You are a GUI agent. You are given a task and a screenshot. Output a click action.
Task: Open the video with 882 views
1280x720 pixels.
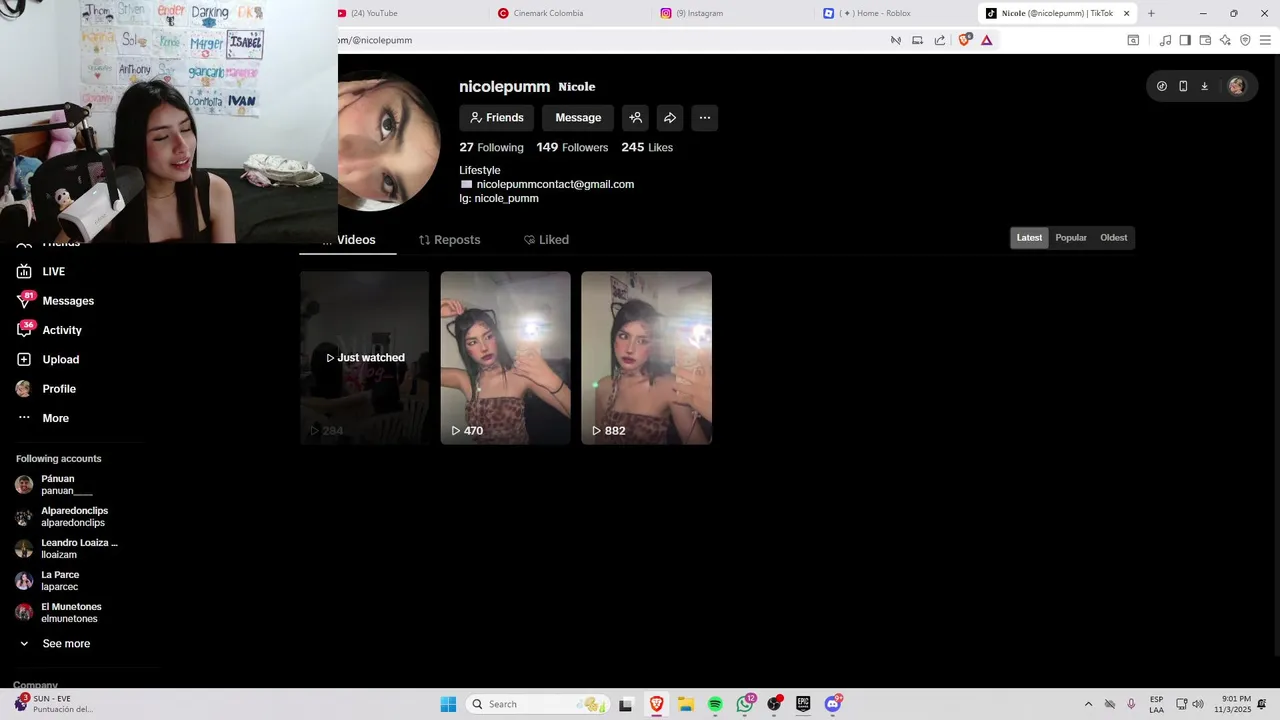coord(647,358)
